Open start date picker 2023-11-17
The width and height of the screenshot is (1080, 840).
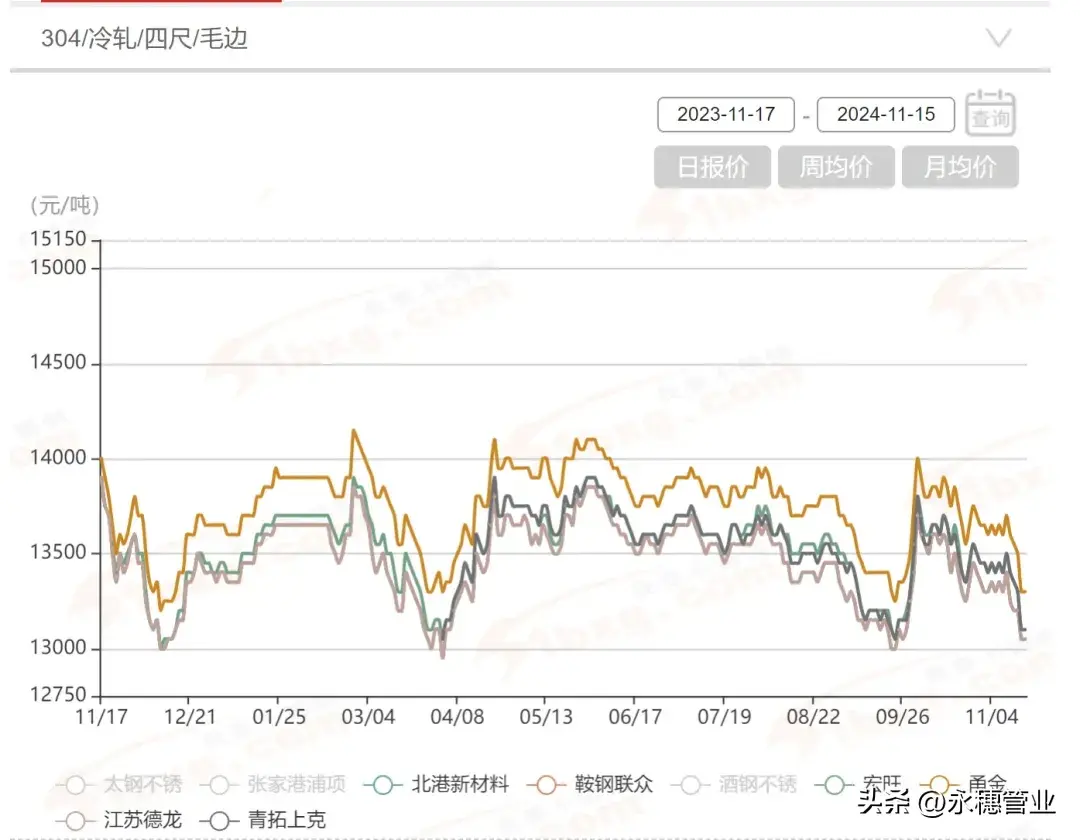[x=726, y=114]
